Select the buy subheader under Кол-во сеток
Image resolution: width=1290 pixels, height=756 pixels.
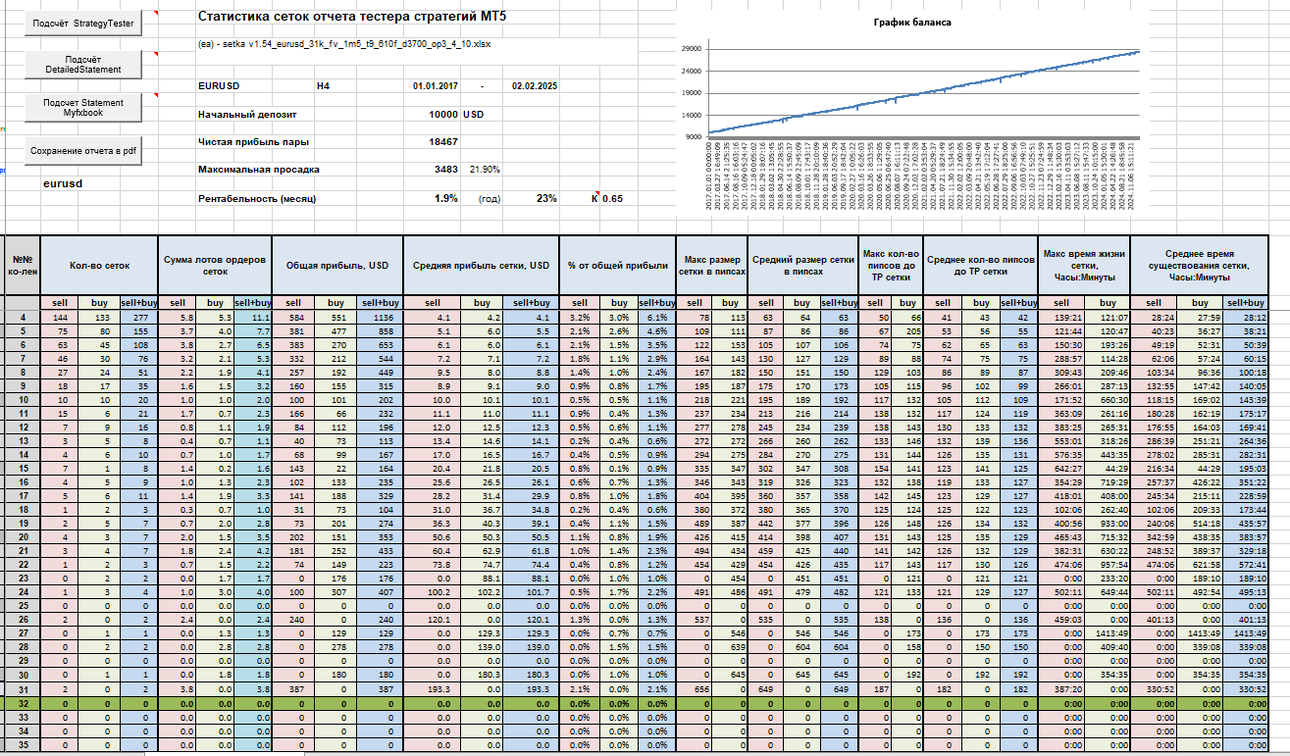(97, 302)
